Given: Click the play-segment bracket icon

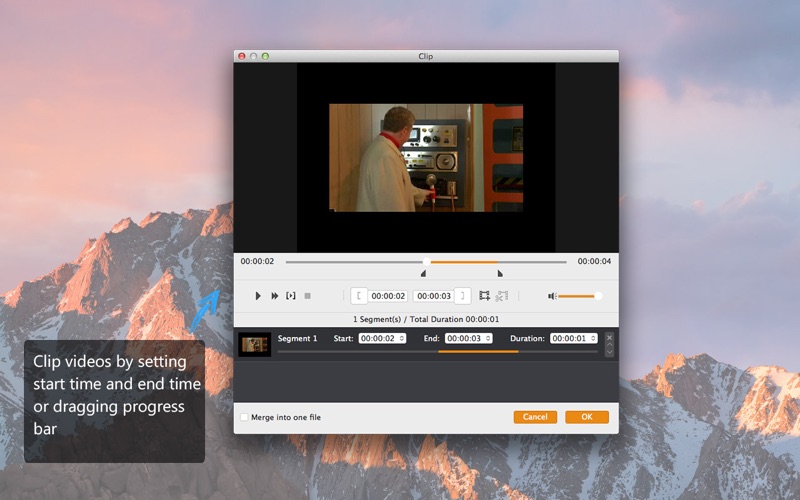Looking at the screenshot, I should pyautogui.click(x=291, y=296).
